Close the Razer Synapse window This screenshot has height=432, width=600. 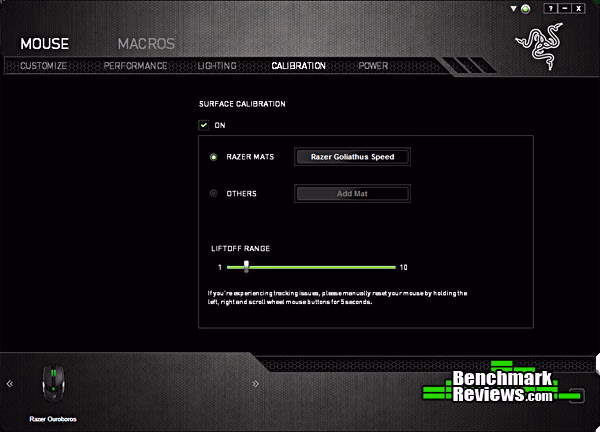point(579,8)
